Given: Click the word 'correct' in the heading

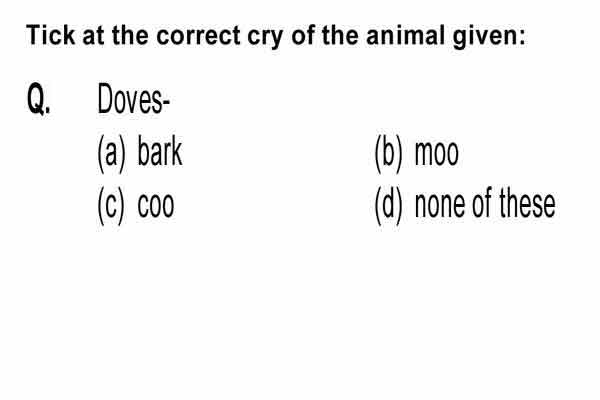Looking at the screenshot, I should (x=198, y=36).
